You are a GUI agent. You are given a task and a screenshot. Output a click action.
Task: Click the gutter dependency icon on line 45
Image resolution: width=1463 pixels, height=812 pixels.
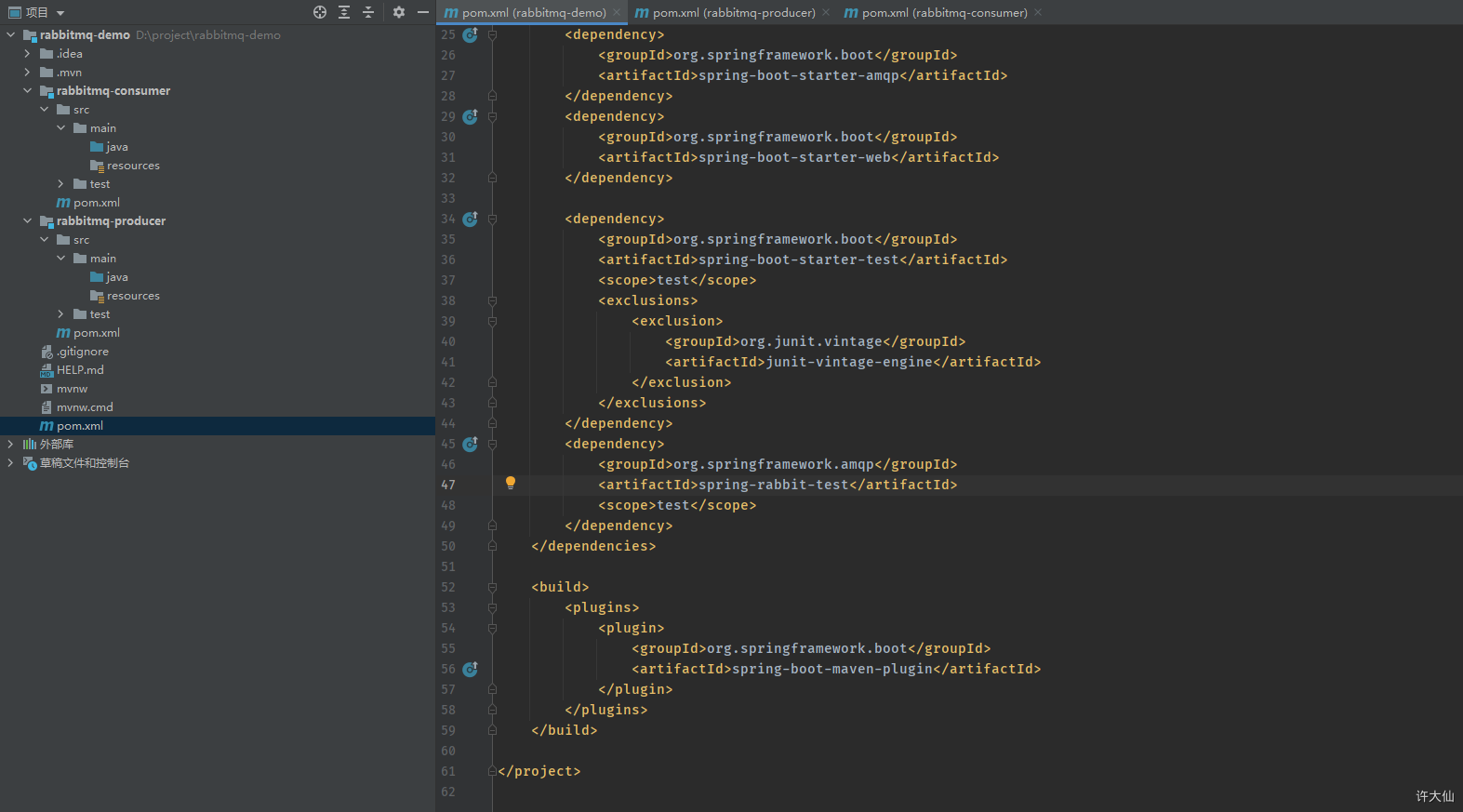click(x=471, y=444)
